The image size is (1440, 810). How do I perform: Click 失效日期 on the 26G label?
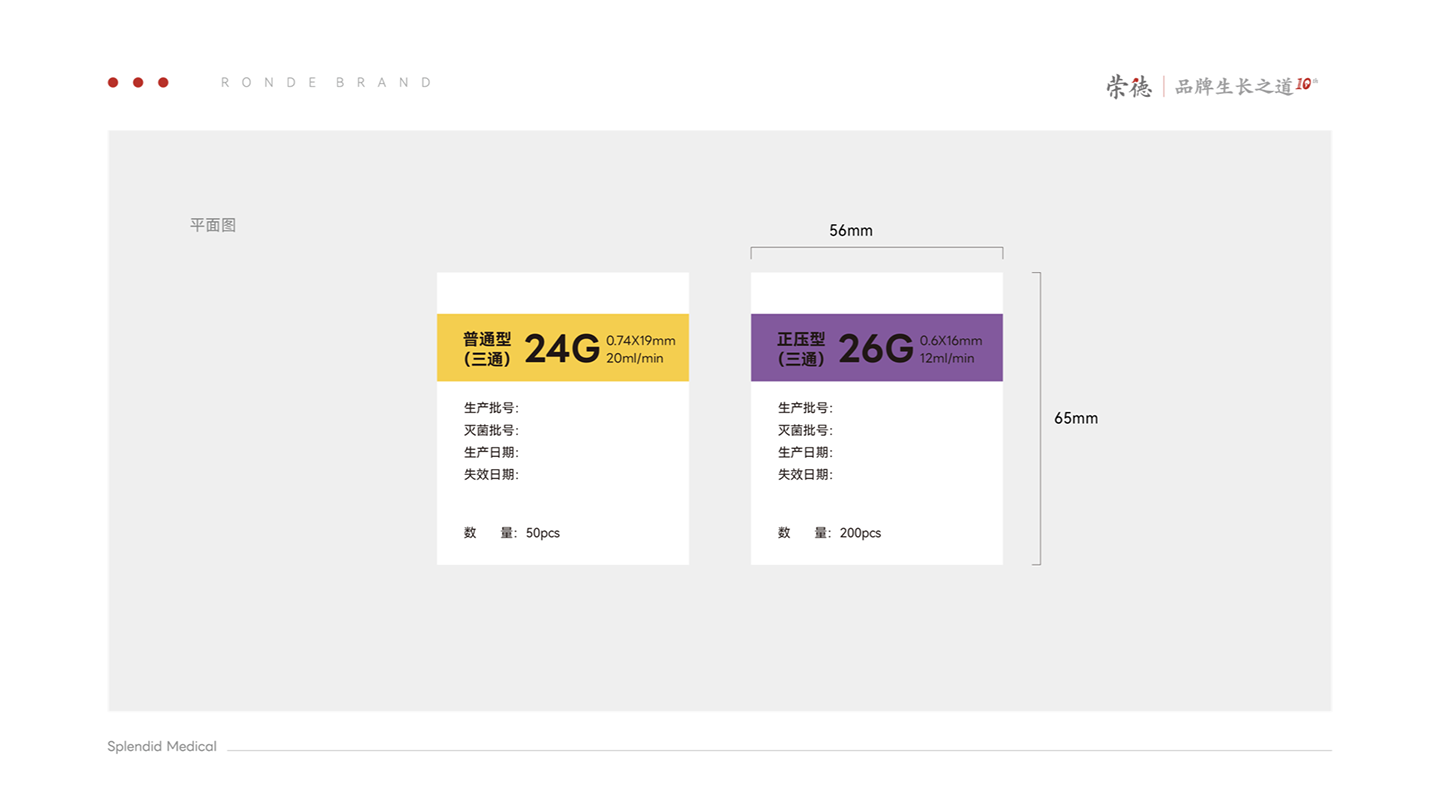coord(805,474)
